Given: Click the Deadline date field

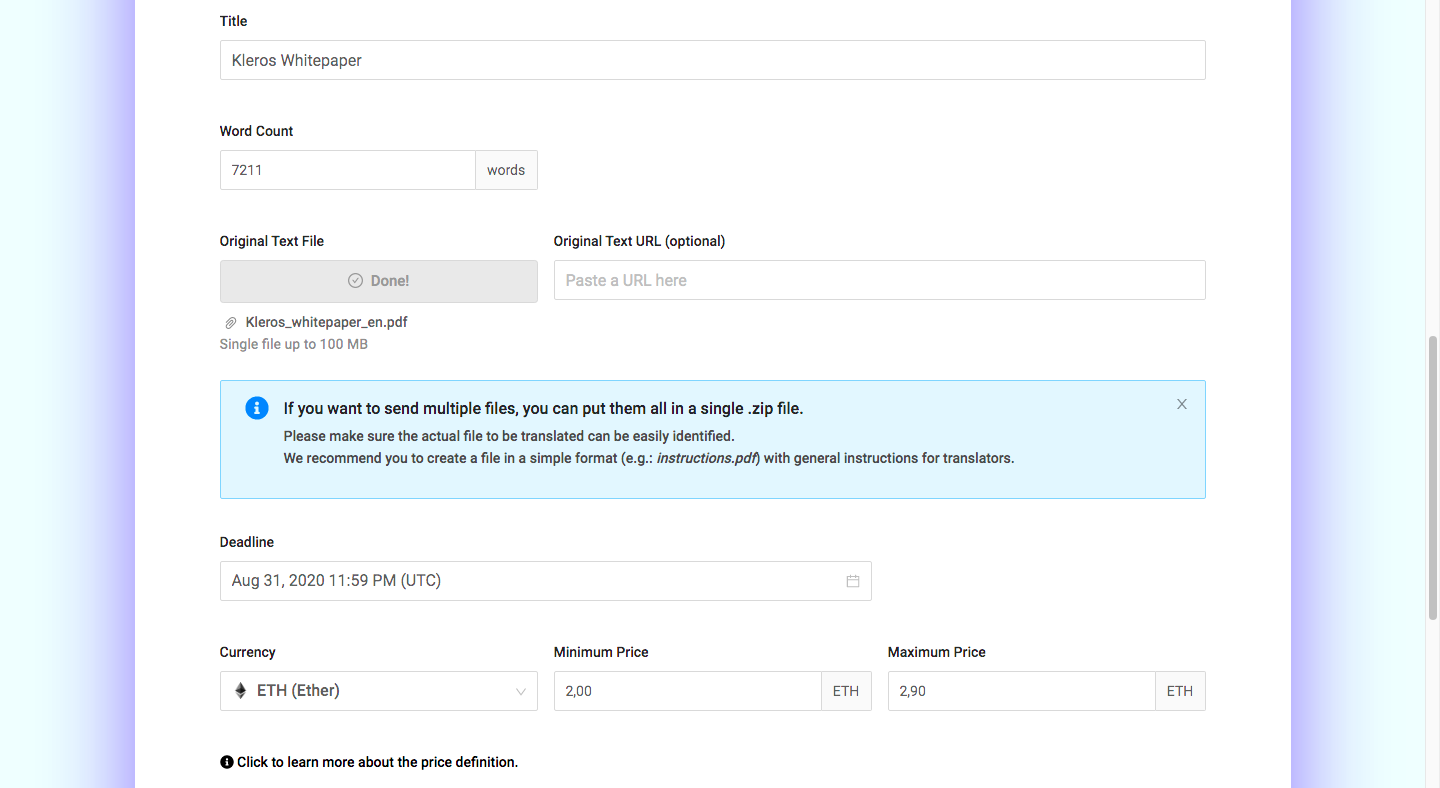Looking at the screenshot, I should [x=530, y=581].
